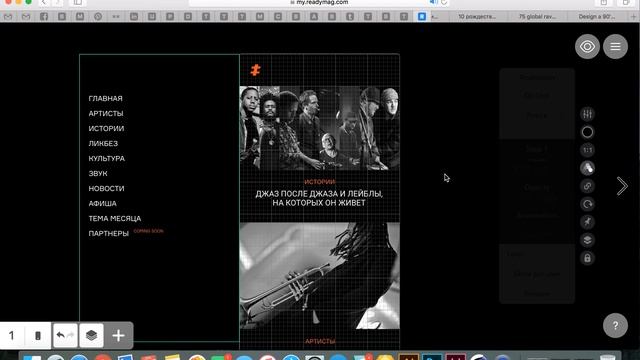Screen dimensions: 640x360
Task: Toggle the lock widget
Action: (587, 258)
